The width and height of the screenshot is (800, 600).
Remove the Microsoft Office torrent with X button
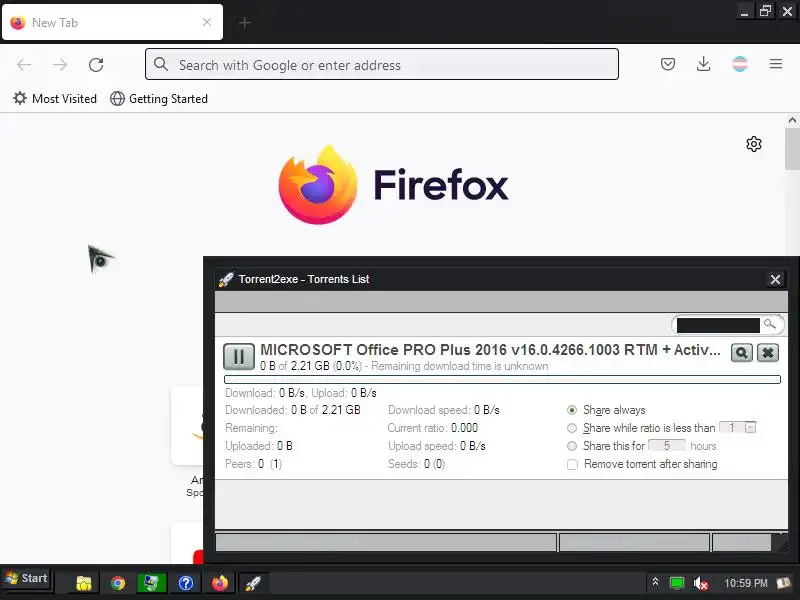click(x=768, y=353)
